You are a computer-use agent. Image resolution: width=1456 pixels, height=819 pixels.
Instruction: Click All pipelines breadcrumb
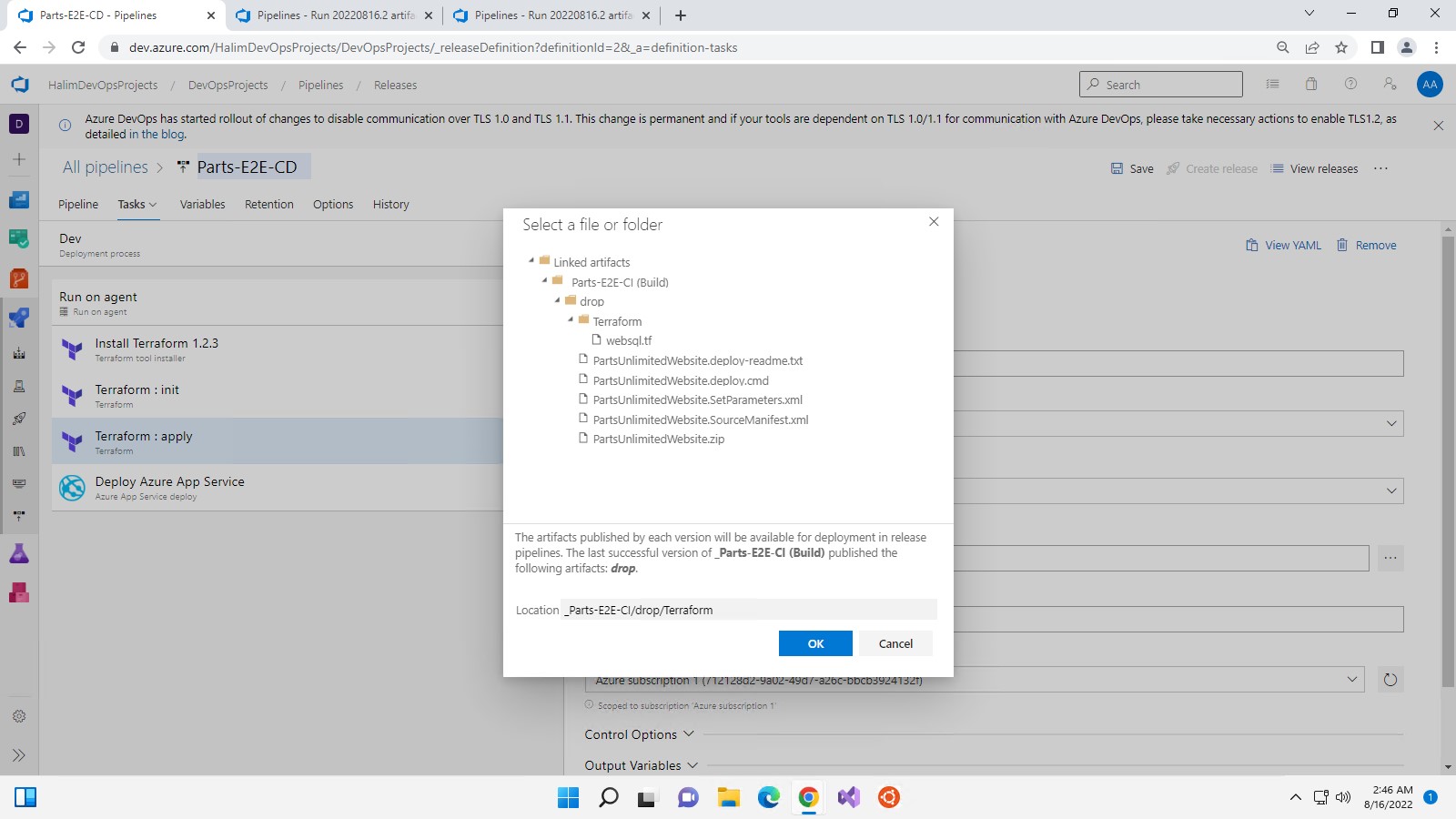pyautogui.click(x=106, y=167)
